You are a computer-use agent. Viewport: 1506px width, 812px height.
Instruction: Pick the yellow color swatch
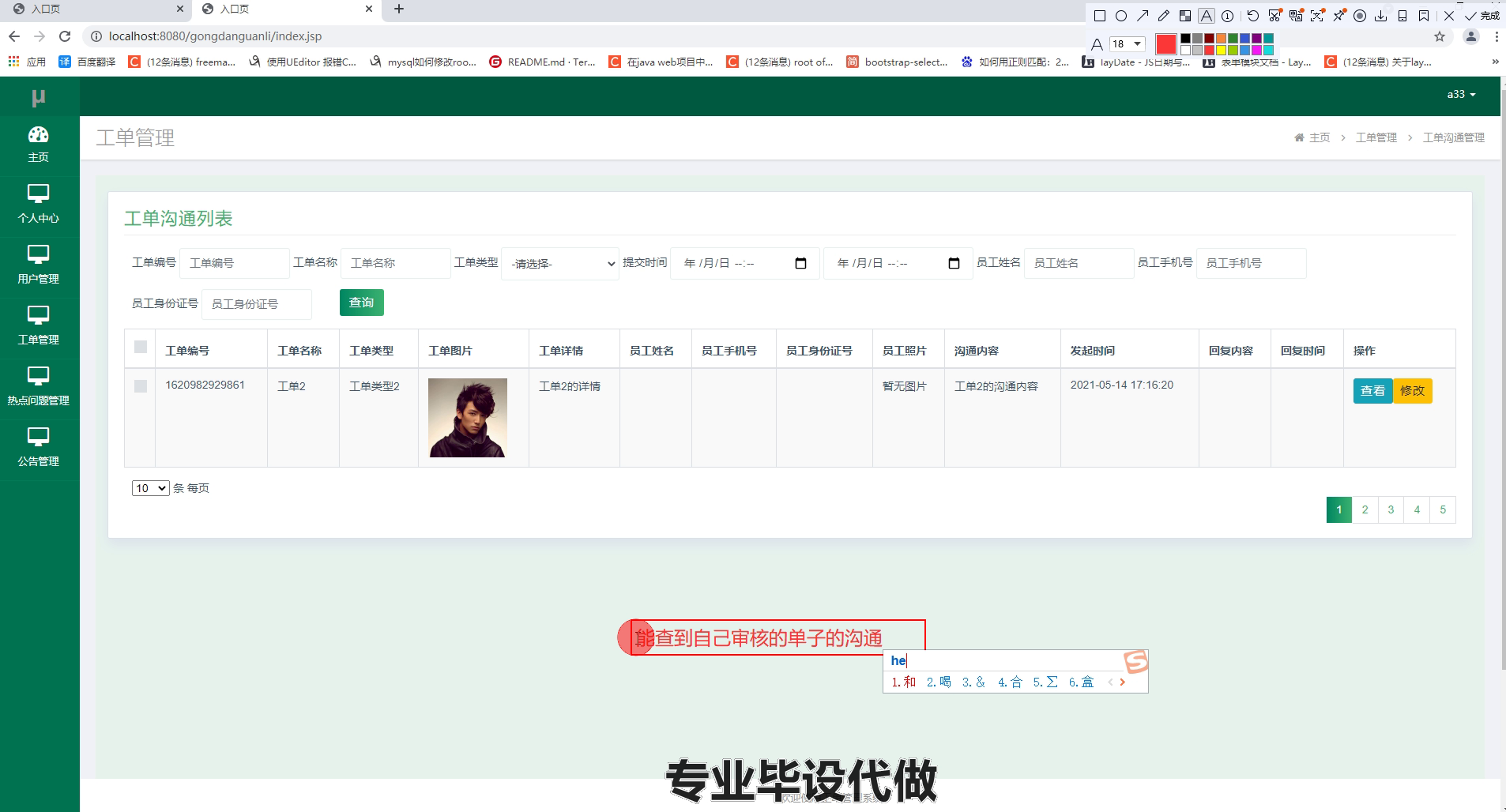pyautogui.click(x=1221, y=51)
